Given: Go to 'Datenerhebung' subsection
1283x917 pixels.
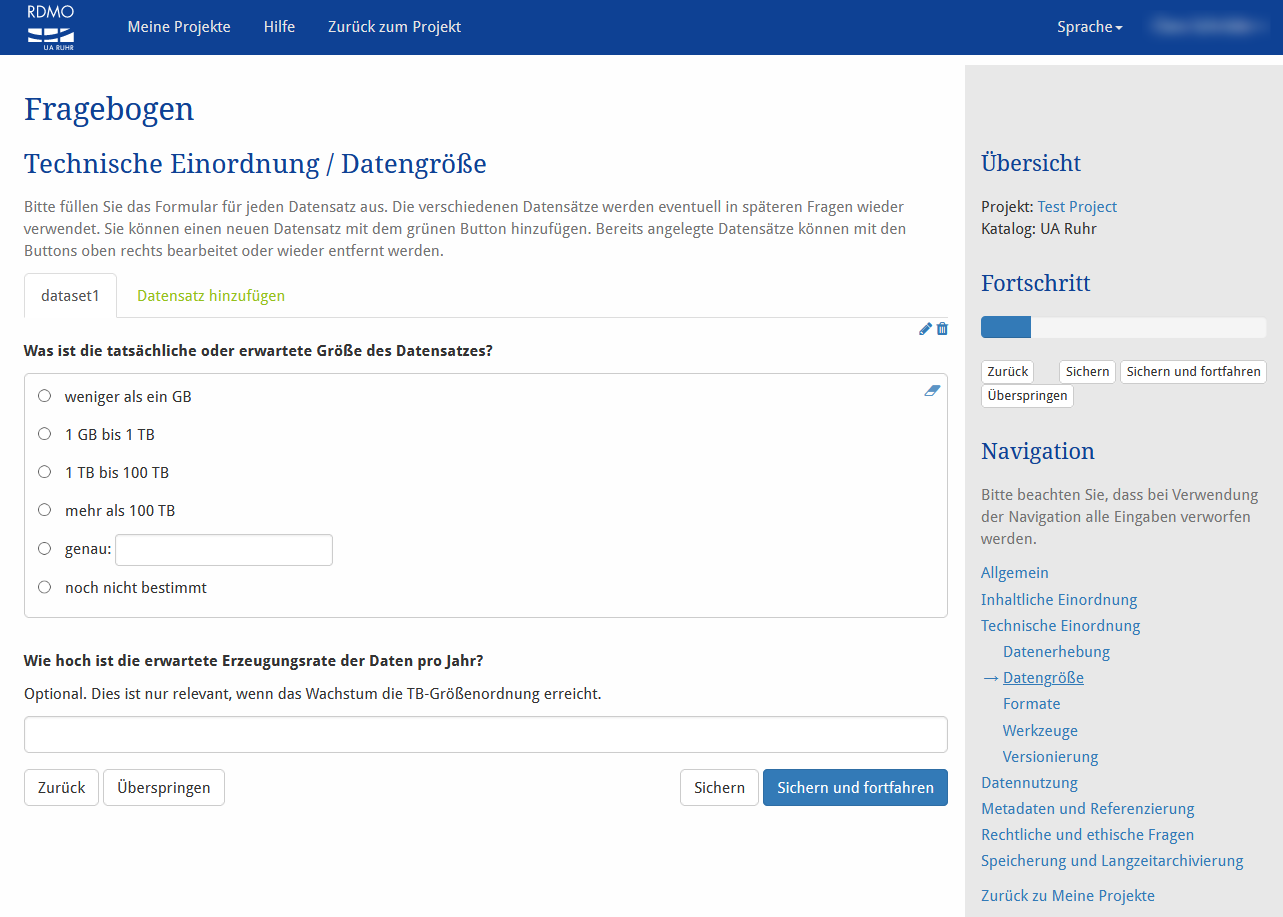Looking at the screenshot, I should point(1056,652).
